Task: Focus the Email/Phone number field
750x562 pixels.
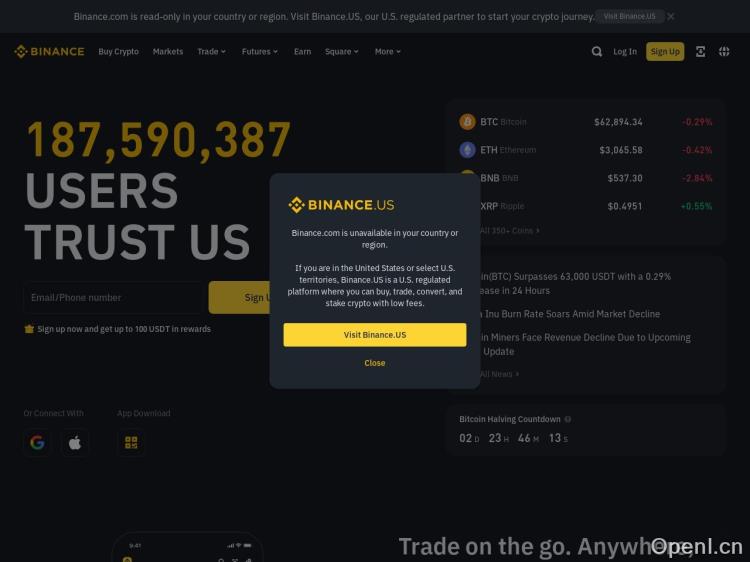Action: [x=113, y=298]
